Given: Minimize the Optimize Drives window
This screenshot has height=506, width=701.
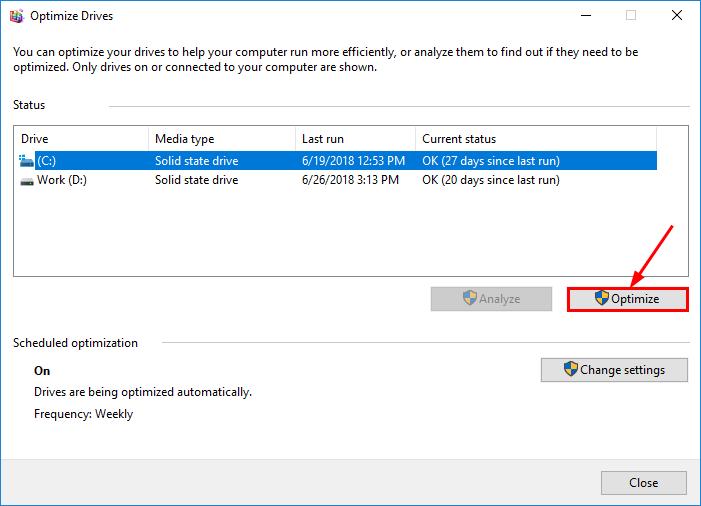Looking at the screenshot, I should (x=586, y=16).
